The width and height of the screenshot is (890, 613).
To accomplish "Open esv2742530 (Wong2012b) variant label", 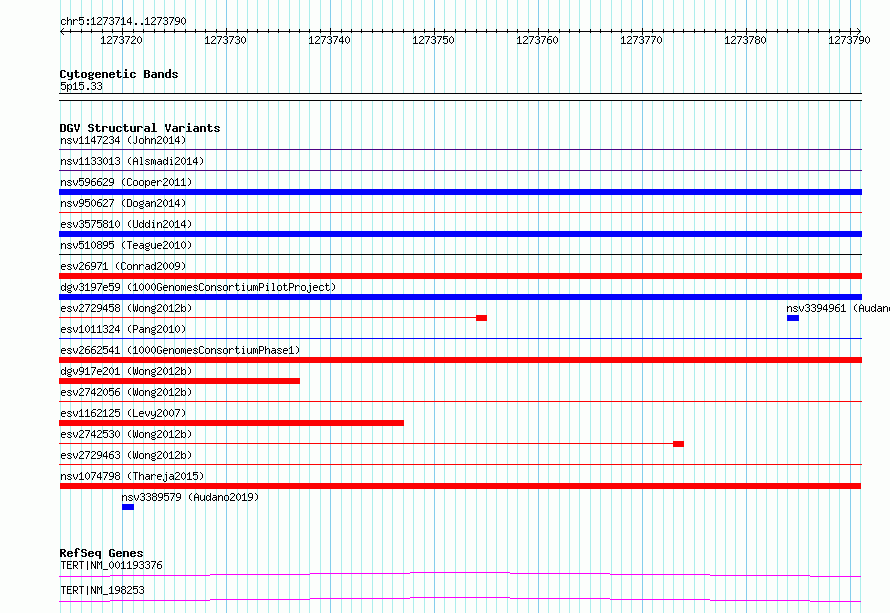I will (x=126, y=434).
